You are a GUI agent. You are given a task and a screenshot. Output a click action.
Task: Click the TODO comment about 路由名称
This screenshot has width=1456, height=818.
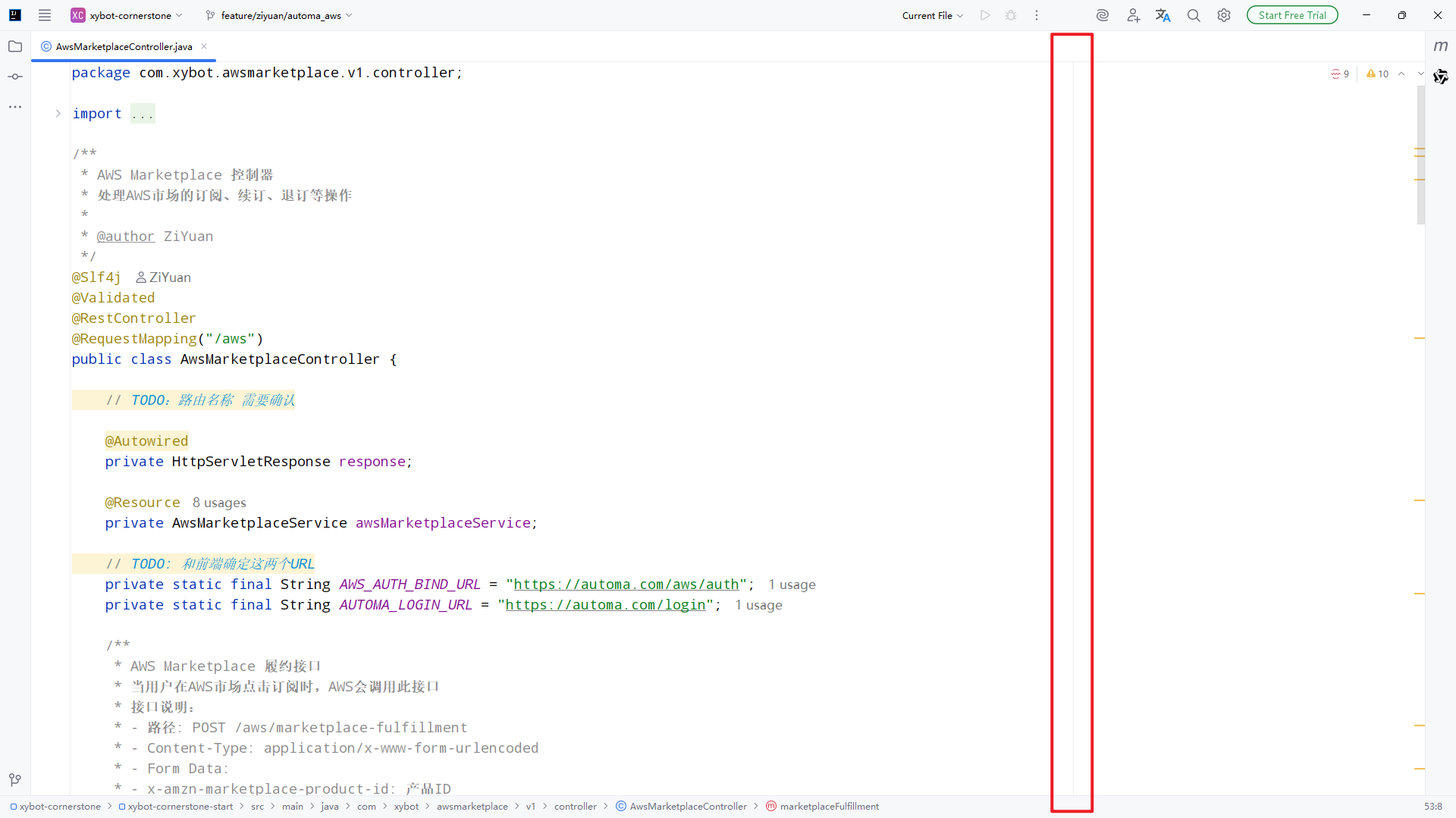[200, 400]
